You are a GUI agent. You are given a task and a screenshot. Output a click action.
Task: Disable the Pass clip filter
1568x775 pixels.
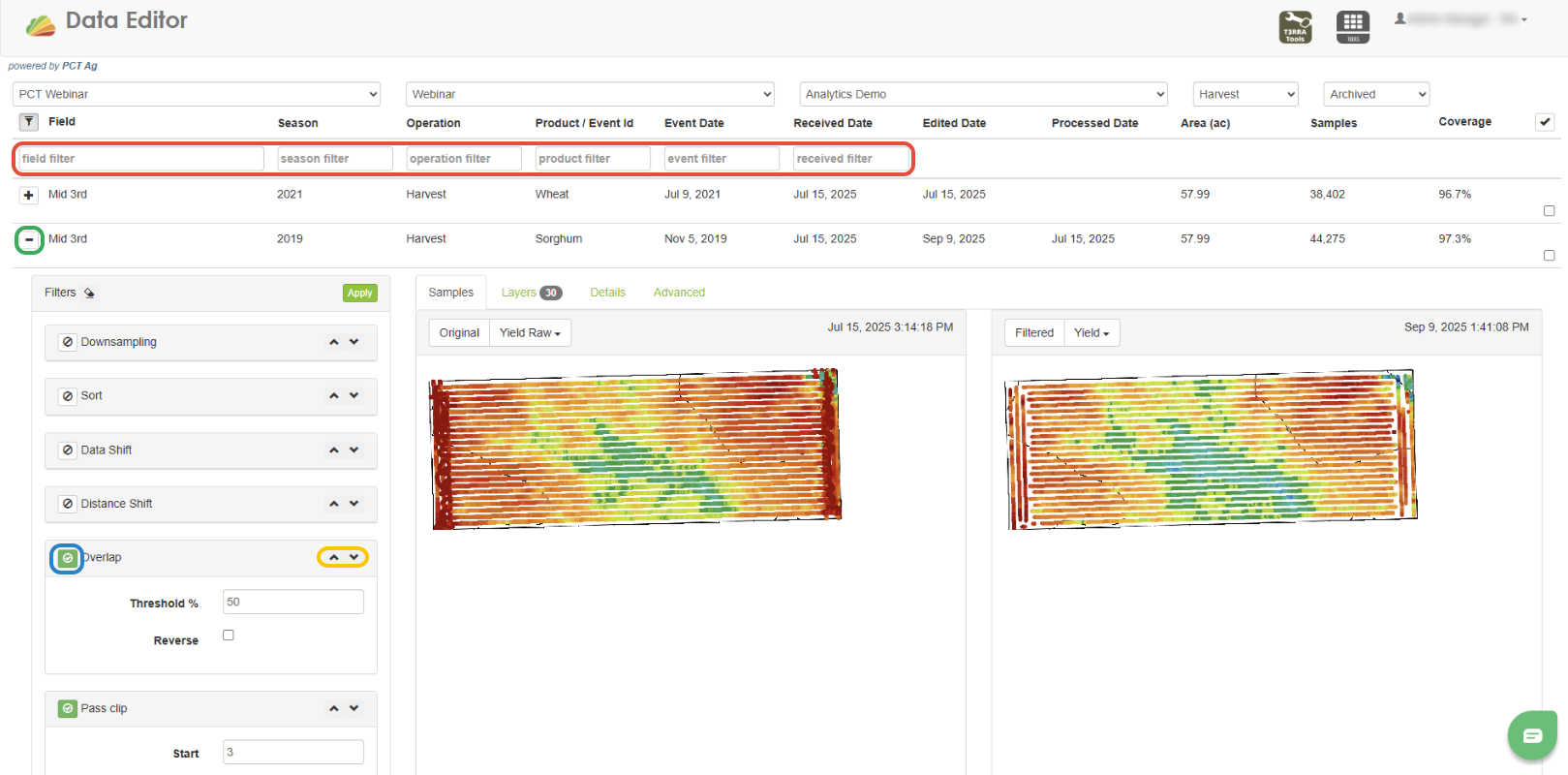click(68, 708)
